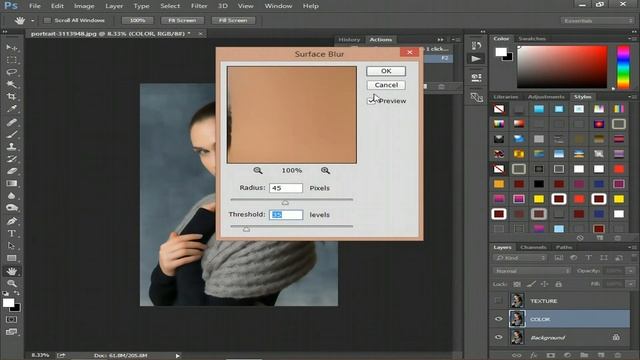Open layer blend mode Normal dropdown
The width and height of the screenshot is (640, 360).
point(532,271)
